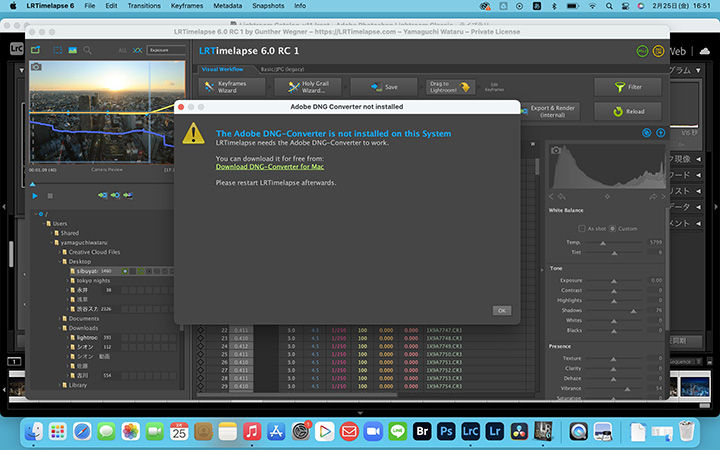Click the Export & Render (internal) button
720x450 pixels.
click(551, 112)
